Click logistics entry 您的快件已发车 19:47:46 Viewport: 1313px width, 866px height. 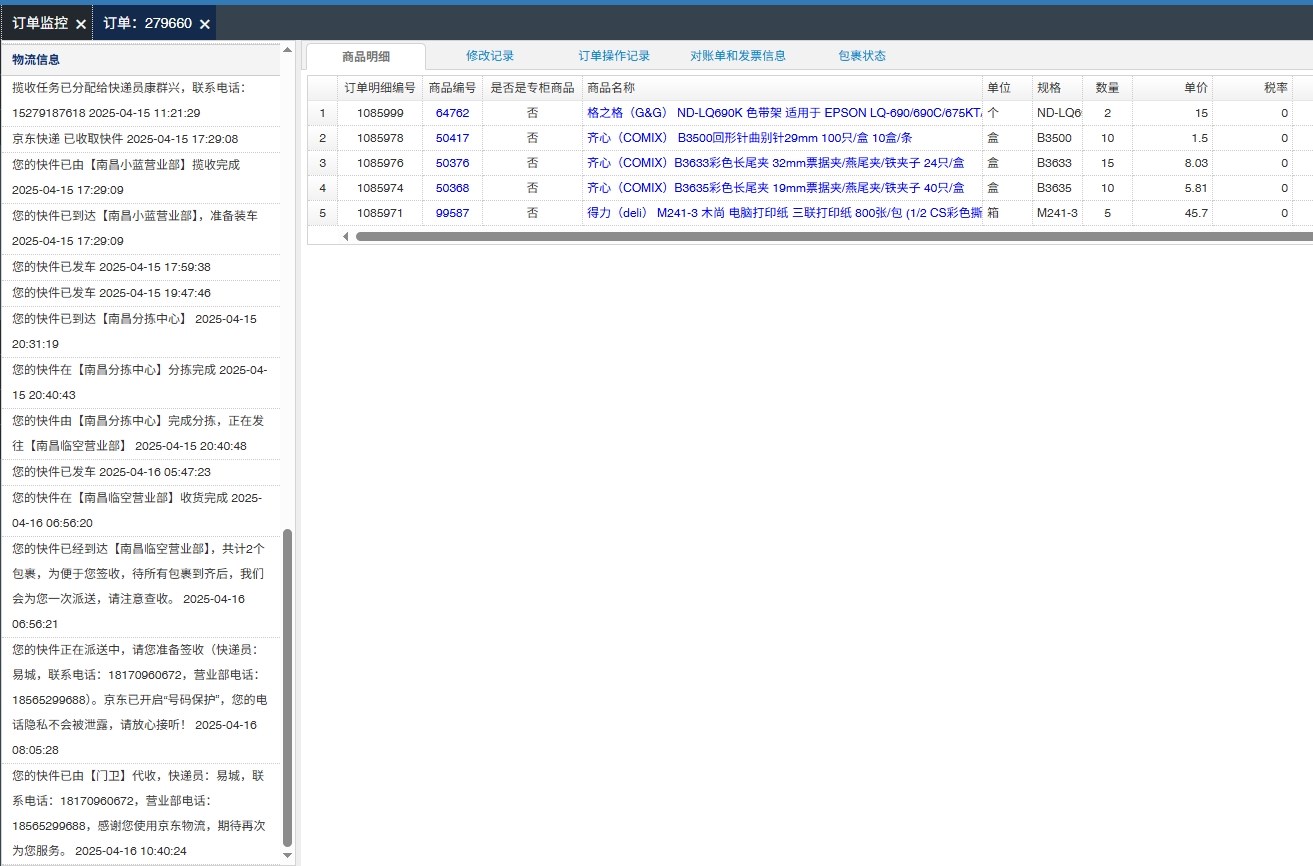point(140,293)
